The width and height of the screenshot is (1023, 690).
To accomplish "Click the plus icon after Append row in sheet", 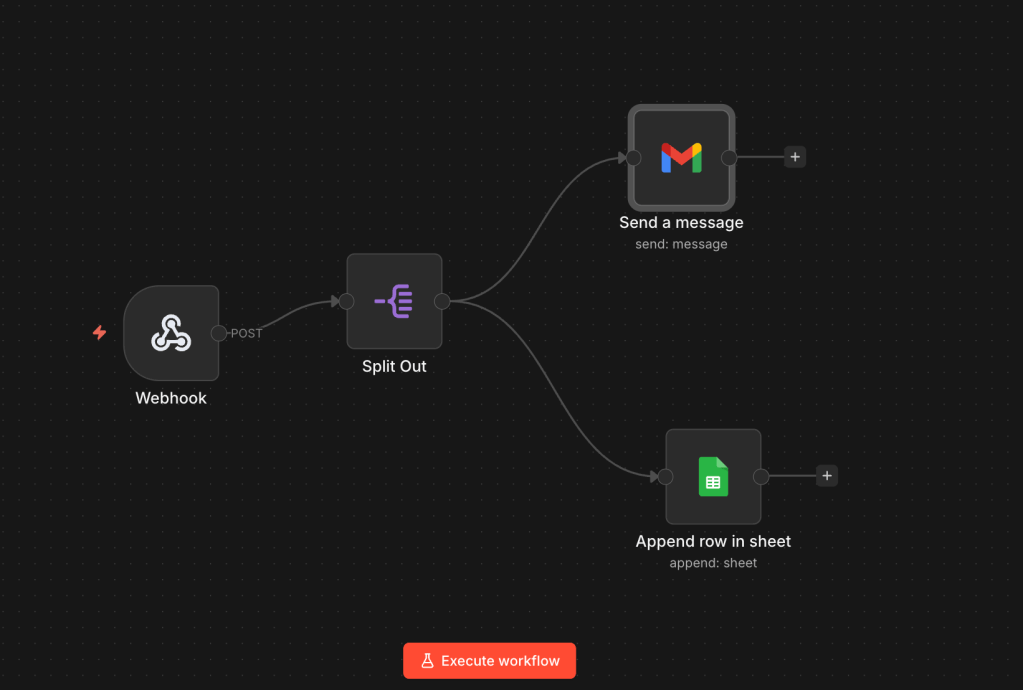I will pos(826,476).
